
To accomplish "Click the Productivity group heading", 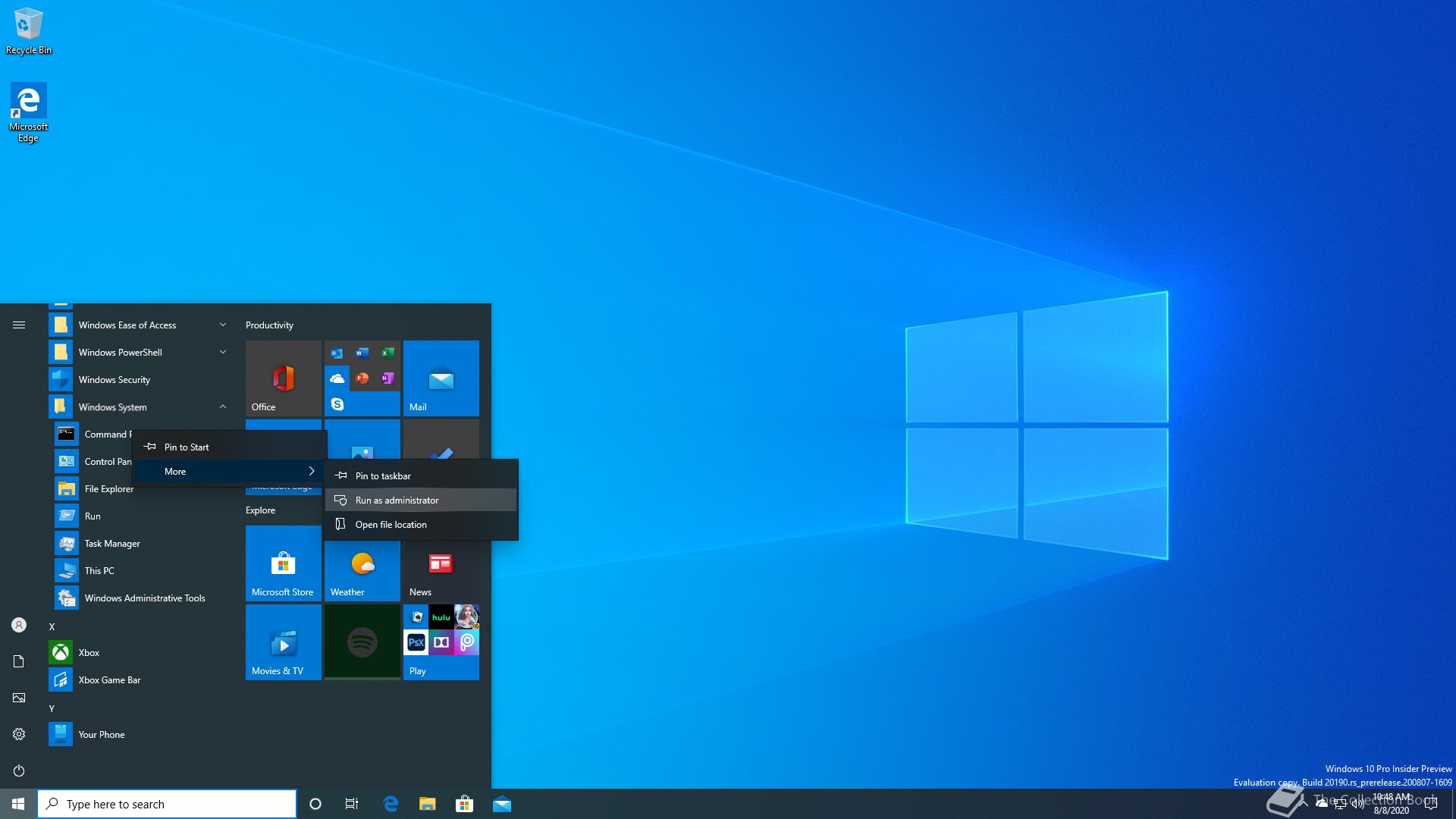I will tap(269, 325).
